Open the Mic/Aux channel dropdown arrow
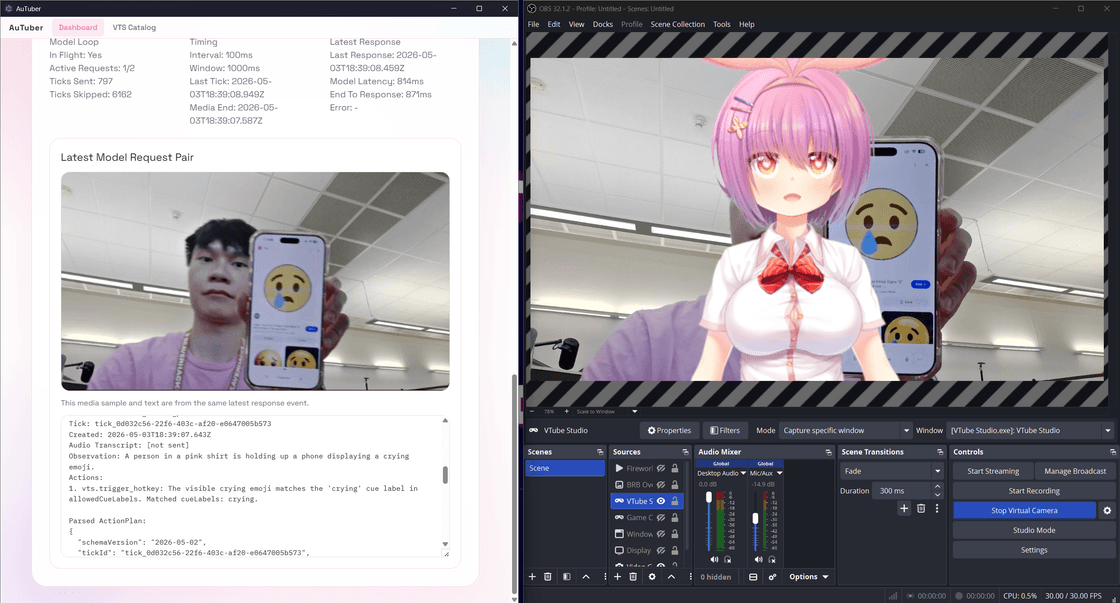 pyautogui.click(x=779, y=473)
